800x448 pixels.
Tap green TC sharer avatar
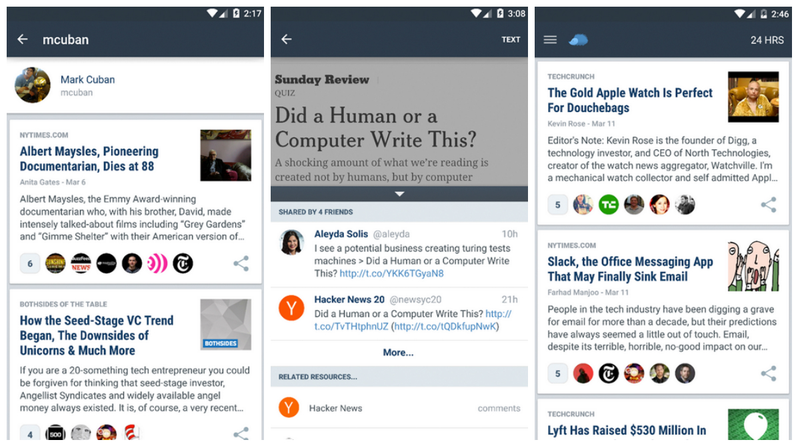[609, 205]
